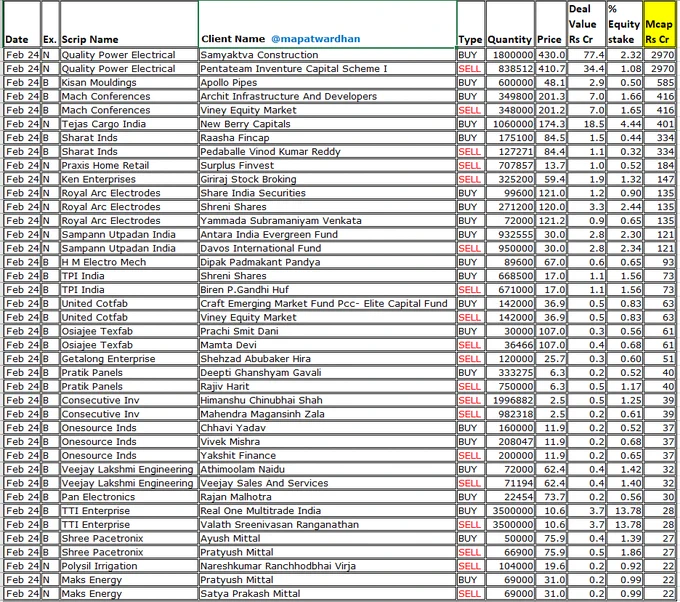Screen dimensions: 680x602
Task: Select Yammada Subramaniyam Venkata cell
Action: pos(327,221)
